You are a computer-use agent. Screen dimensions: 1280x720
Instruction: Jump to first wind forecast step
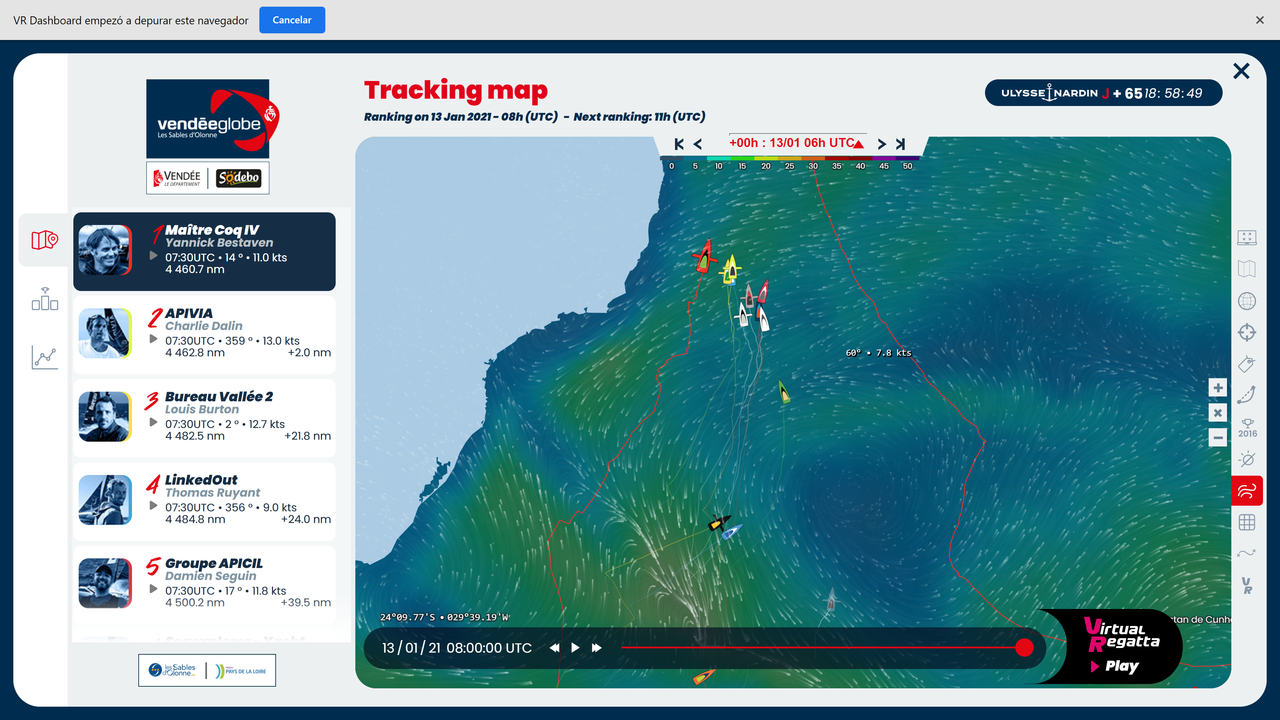pos(679,144)
